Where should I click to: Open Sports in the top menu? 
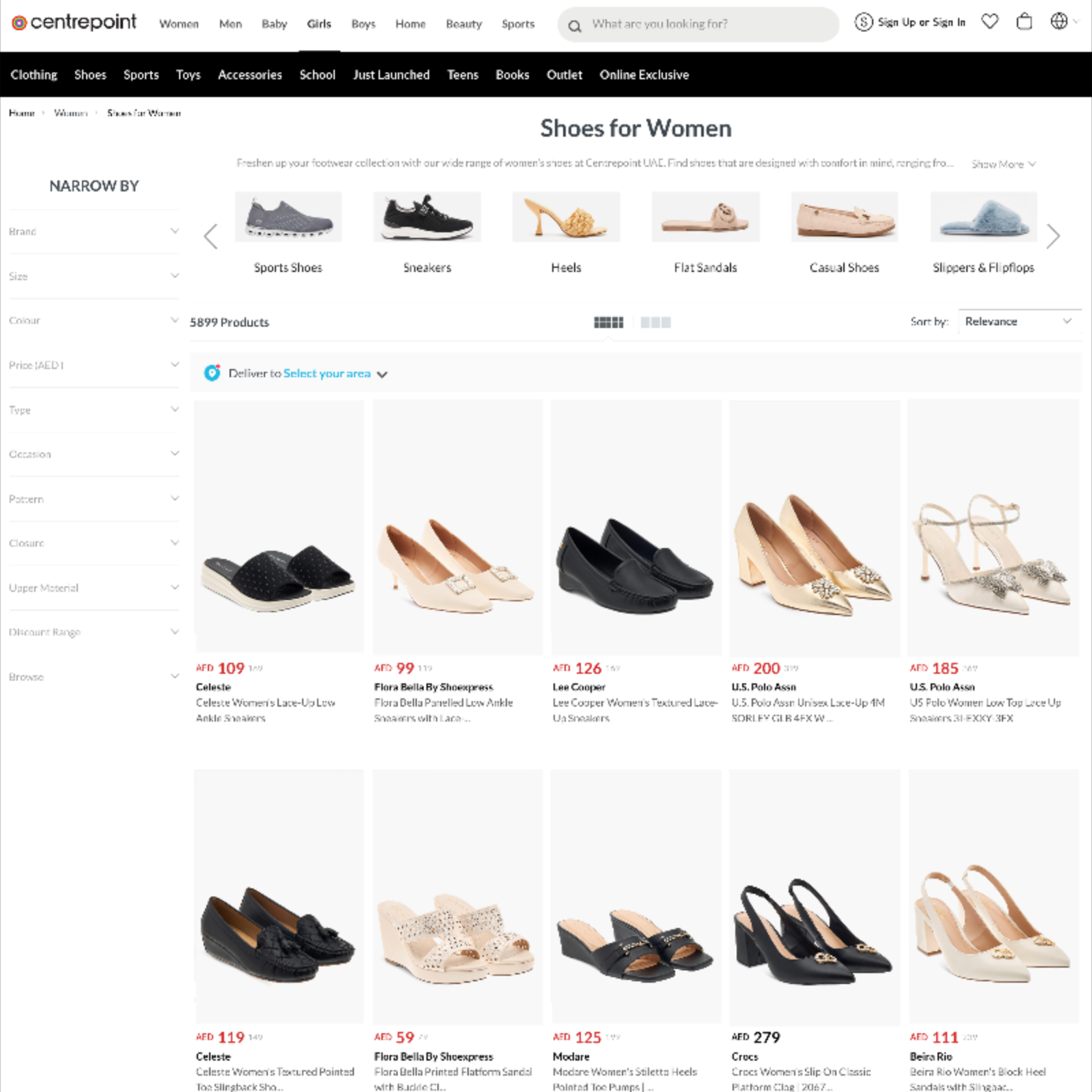[x=518, y=24]
